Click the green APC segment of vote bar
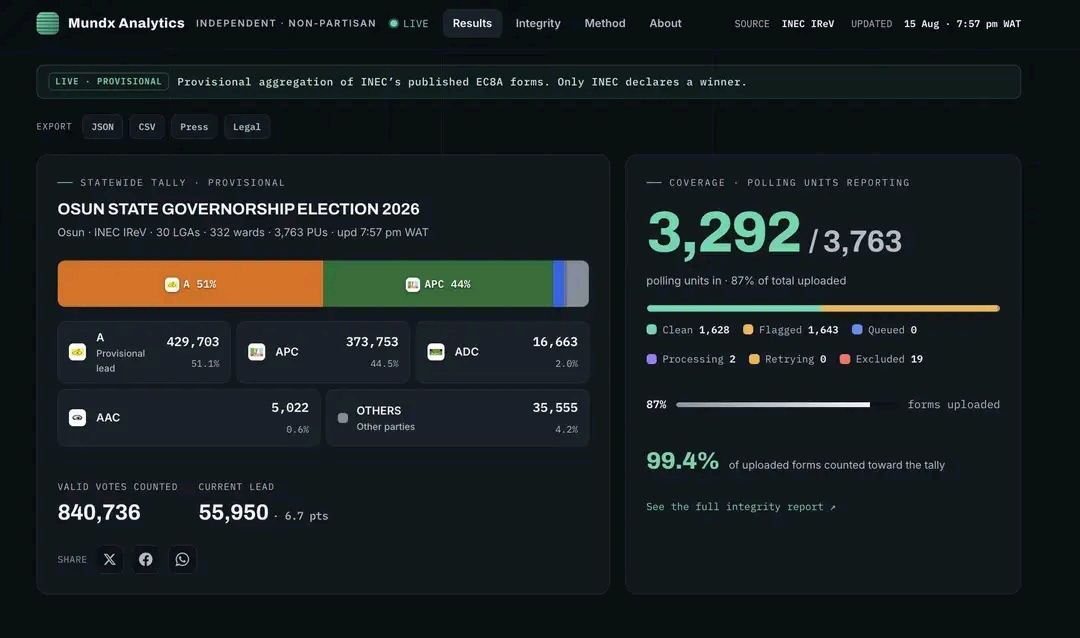 click(438, 284)
